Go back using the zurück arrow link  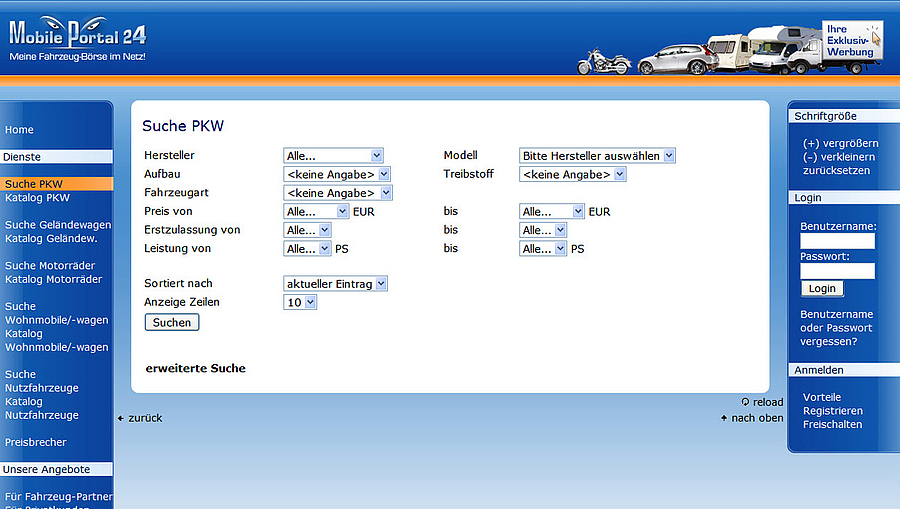[139, 418]
